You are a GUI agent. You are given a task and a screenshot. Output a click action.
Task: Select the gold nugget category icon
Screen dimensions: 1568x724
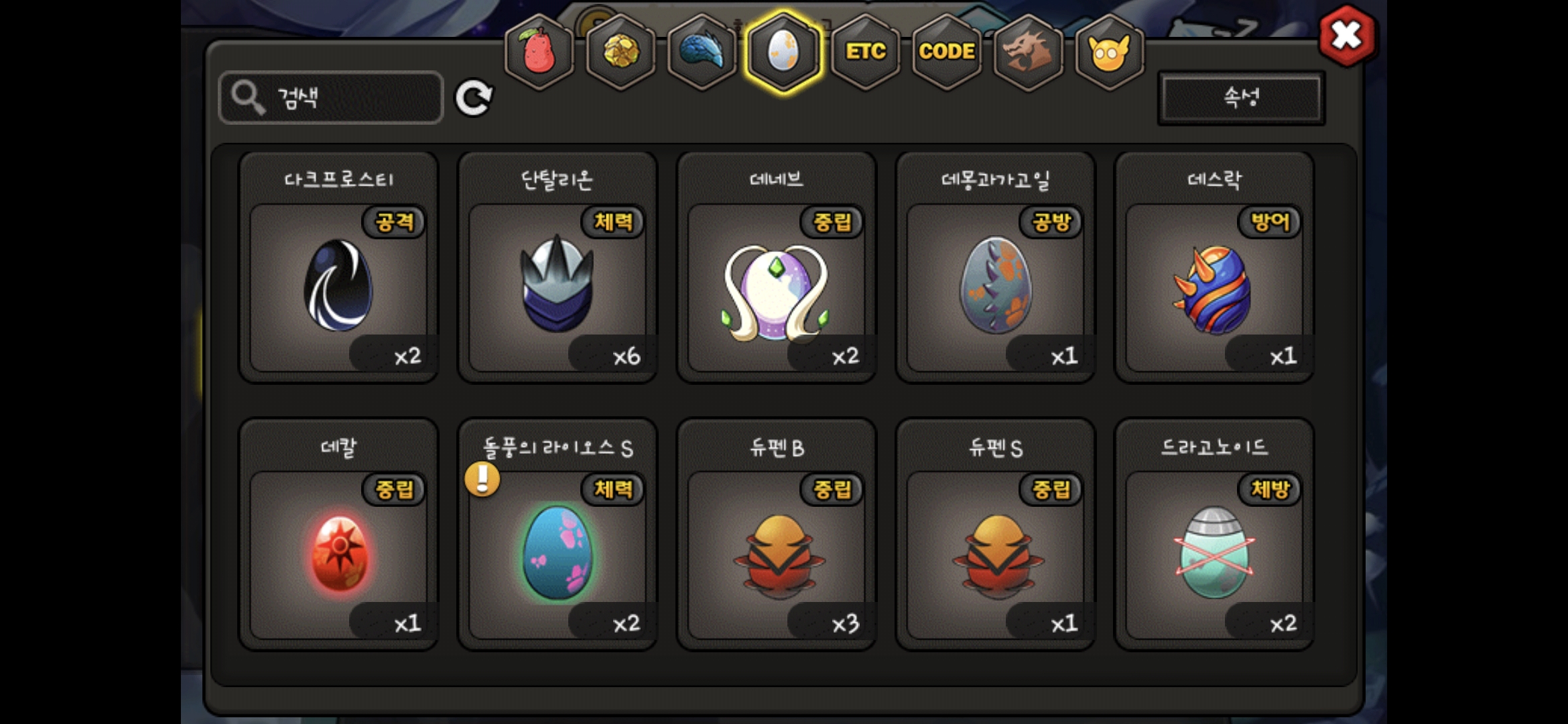coord(621,52)
